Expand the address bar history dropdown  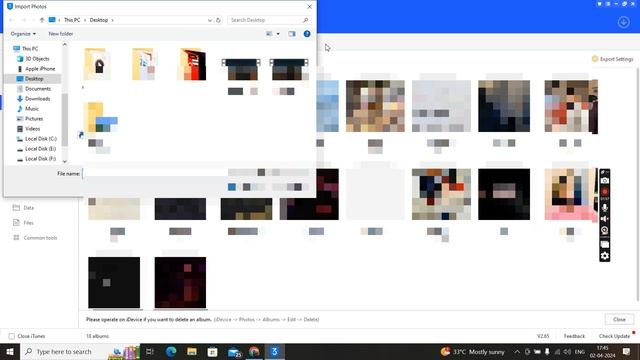(210, 20)
